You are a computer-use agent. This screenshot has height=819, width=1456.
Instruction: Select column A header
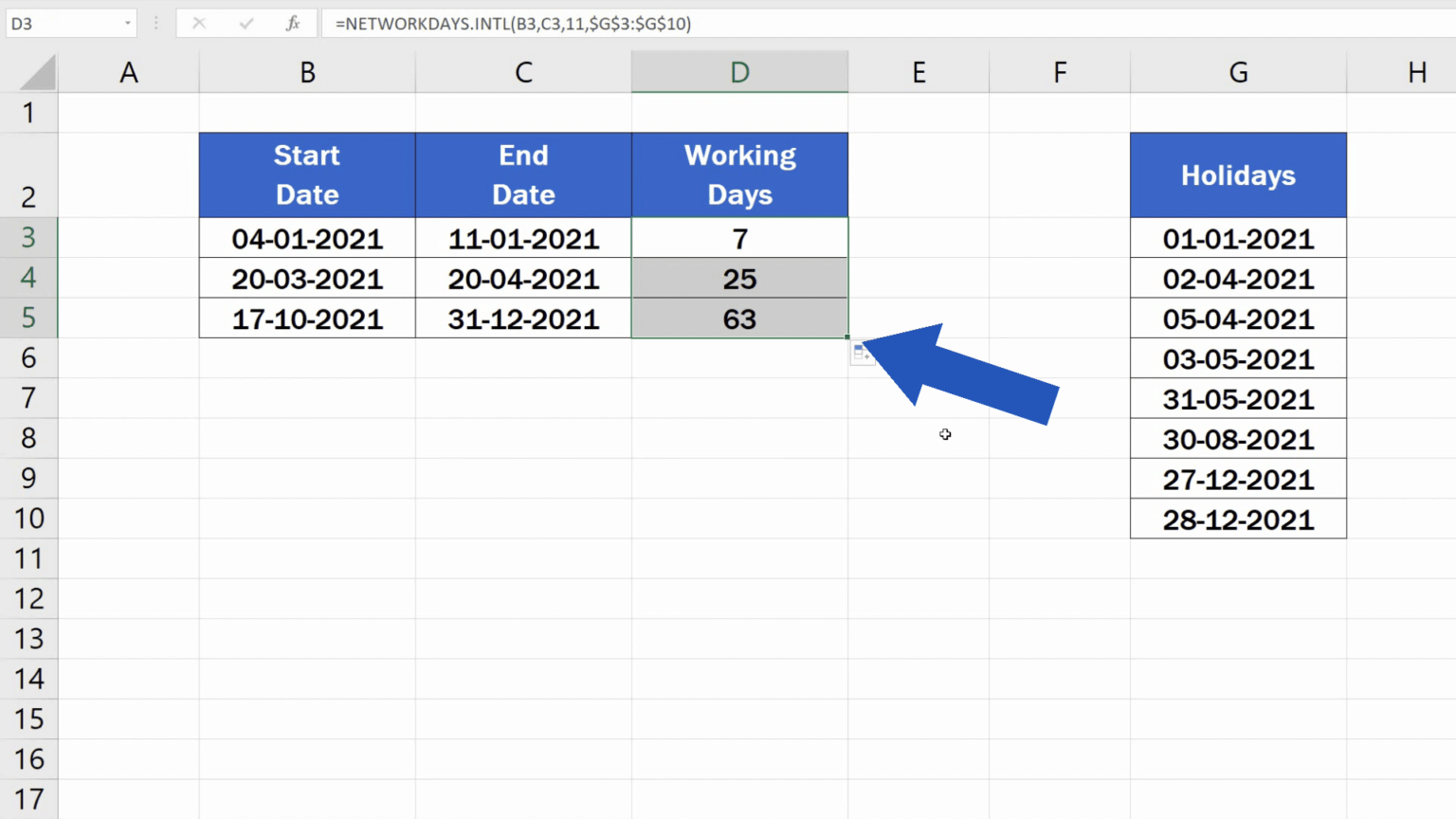tap(129, 72)
